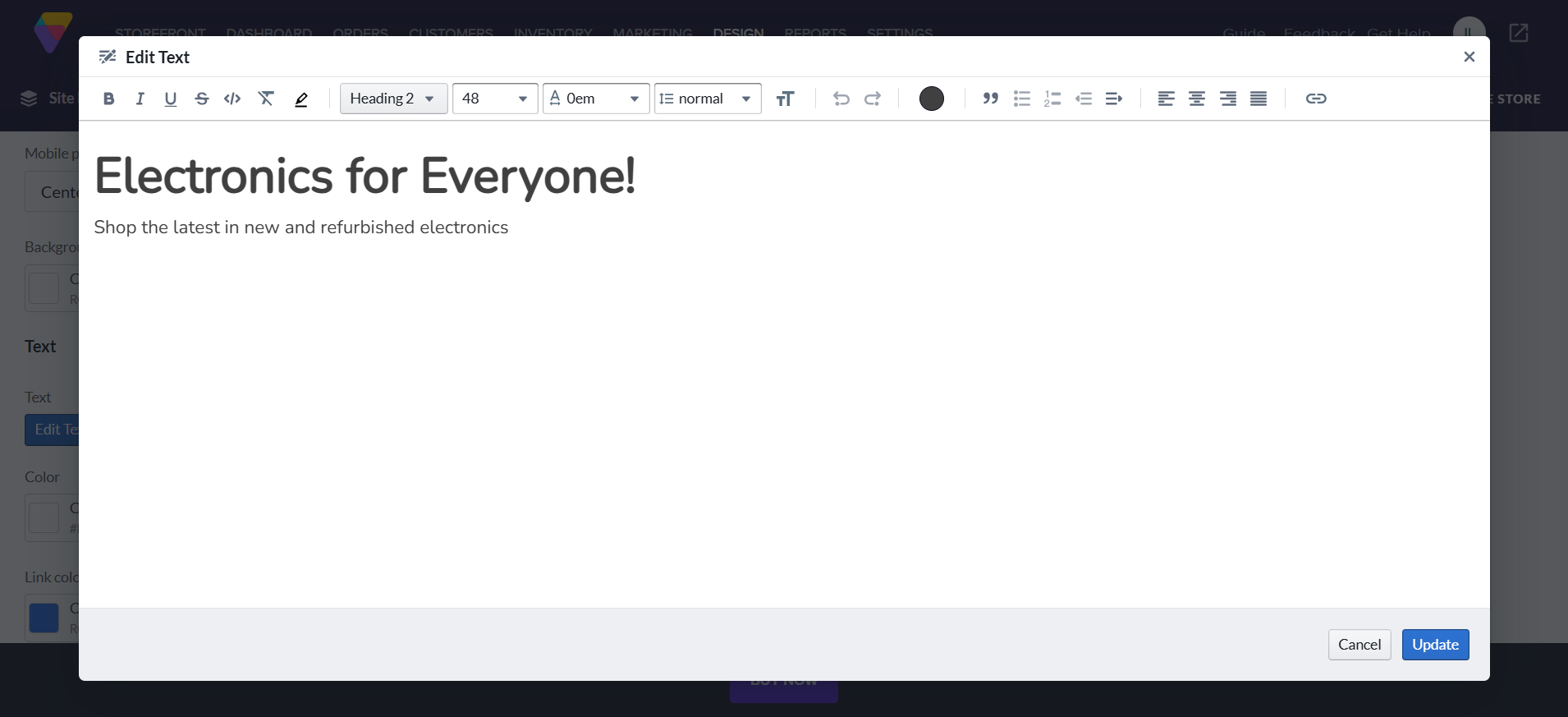Open the Heading 2 style dropdown

394,99
